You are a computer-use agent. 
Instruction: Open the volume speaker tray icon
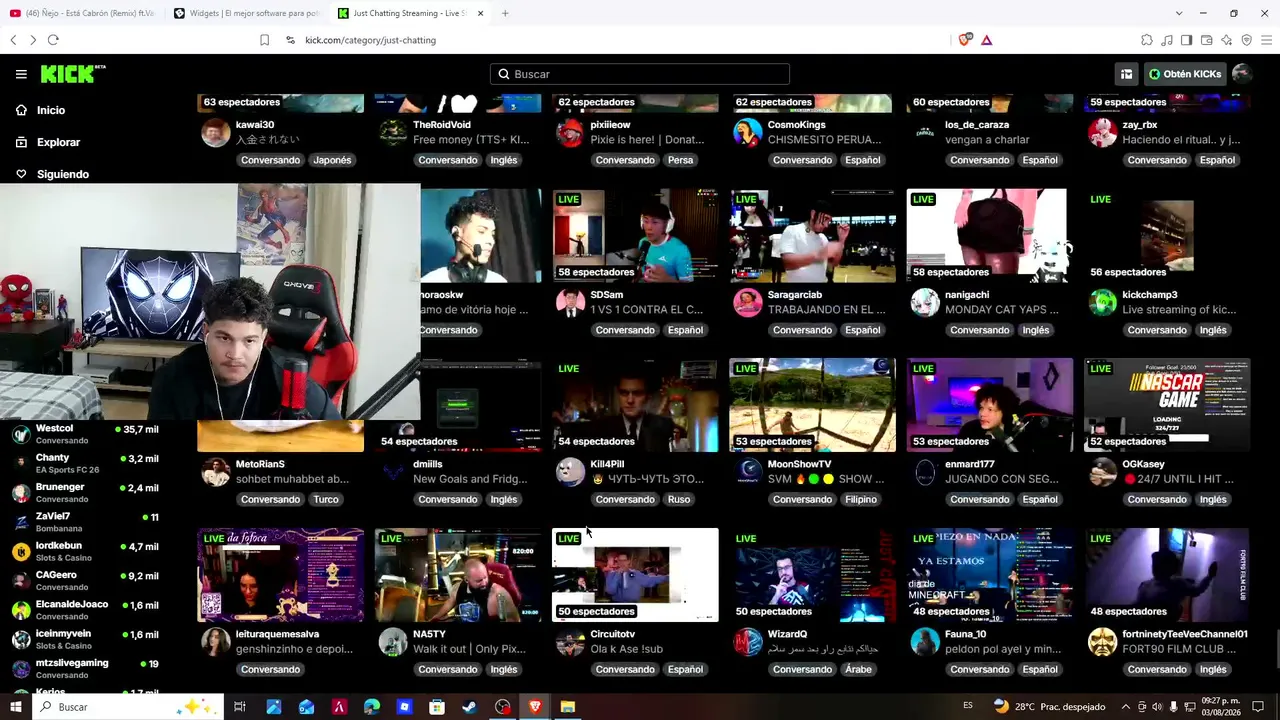coord(1157,707)
